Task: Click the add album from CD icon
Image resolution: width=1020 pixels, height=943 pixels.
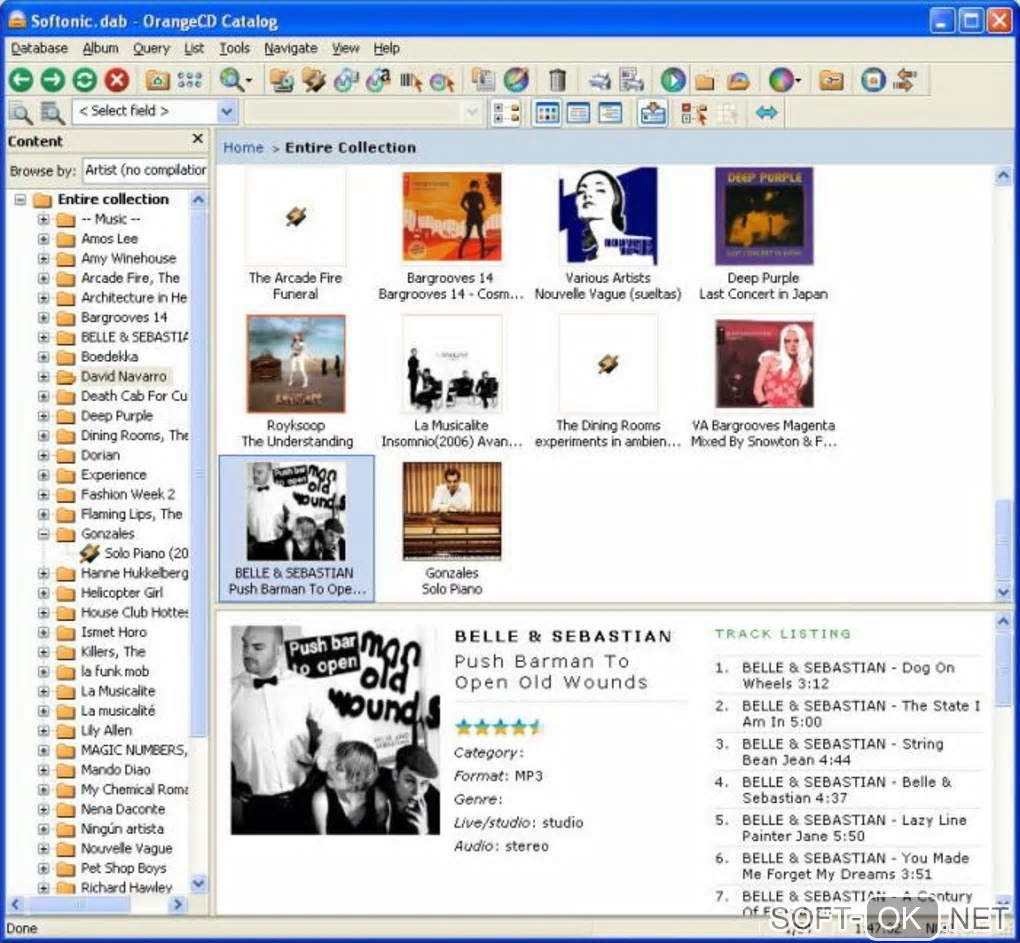Action: [282, 80]
